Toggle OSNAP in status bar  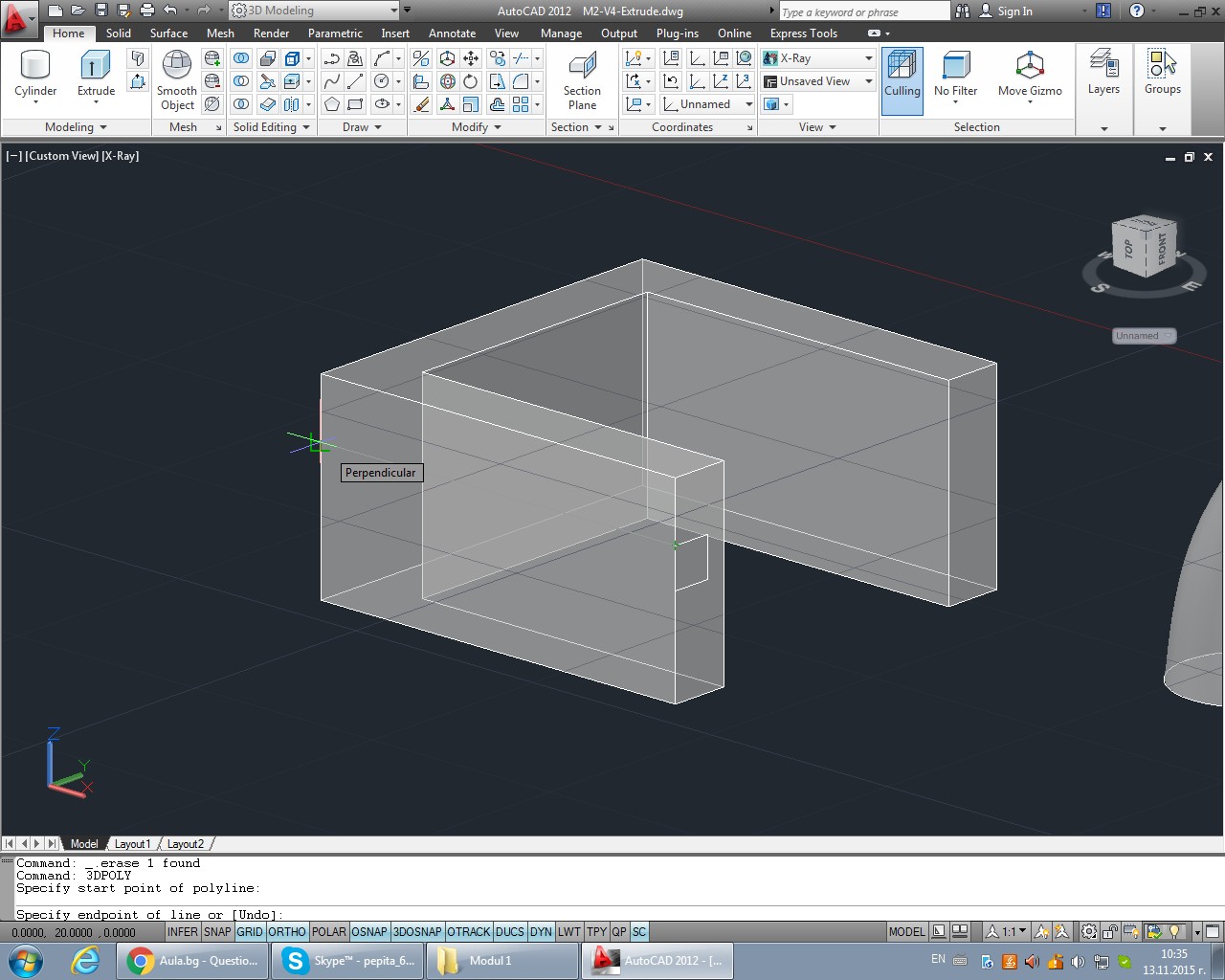pos(369,931)
